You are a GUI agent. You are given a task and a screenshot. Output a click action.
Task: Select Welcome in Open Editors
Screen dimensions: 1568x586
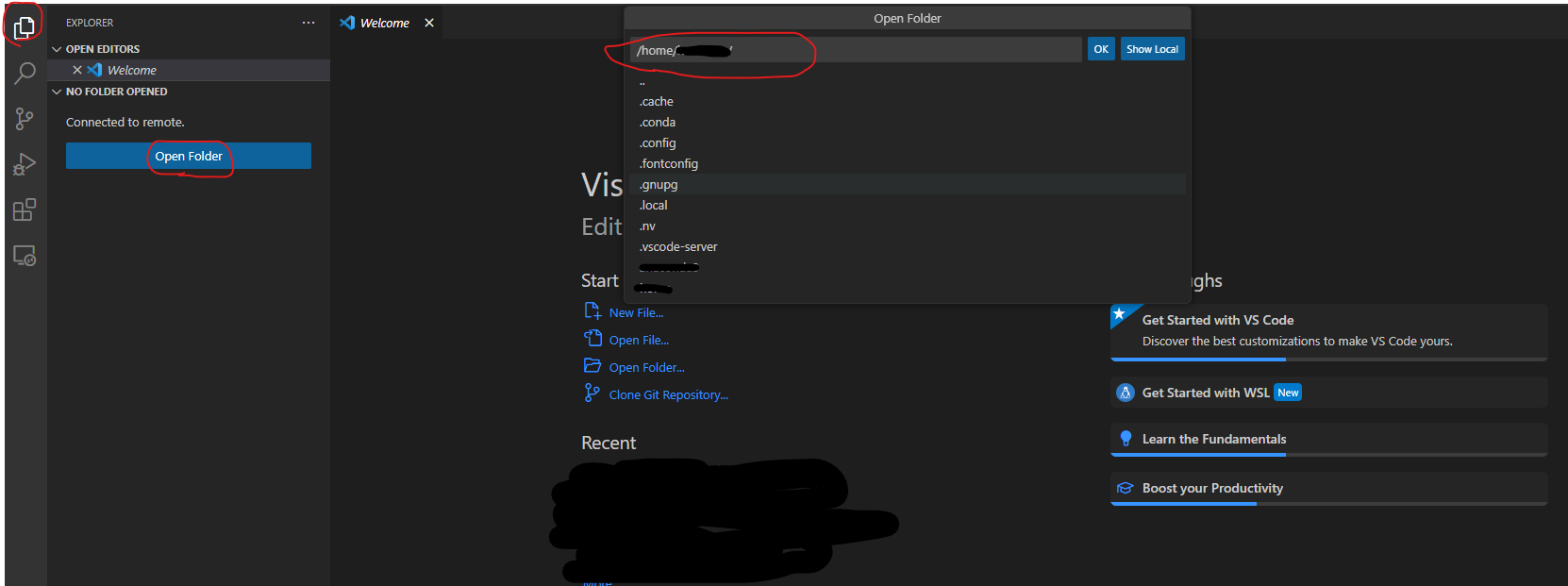click(x=189, y=70)
